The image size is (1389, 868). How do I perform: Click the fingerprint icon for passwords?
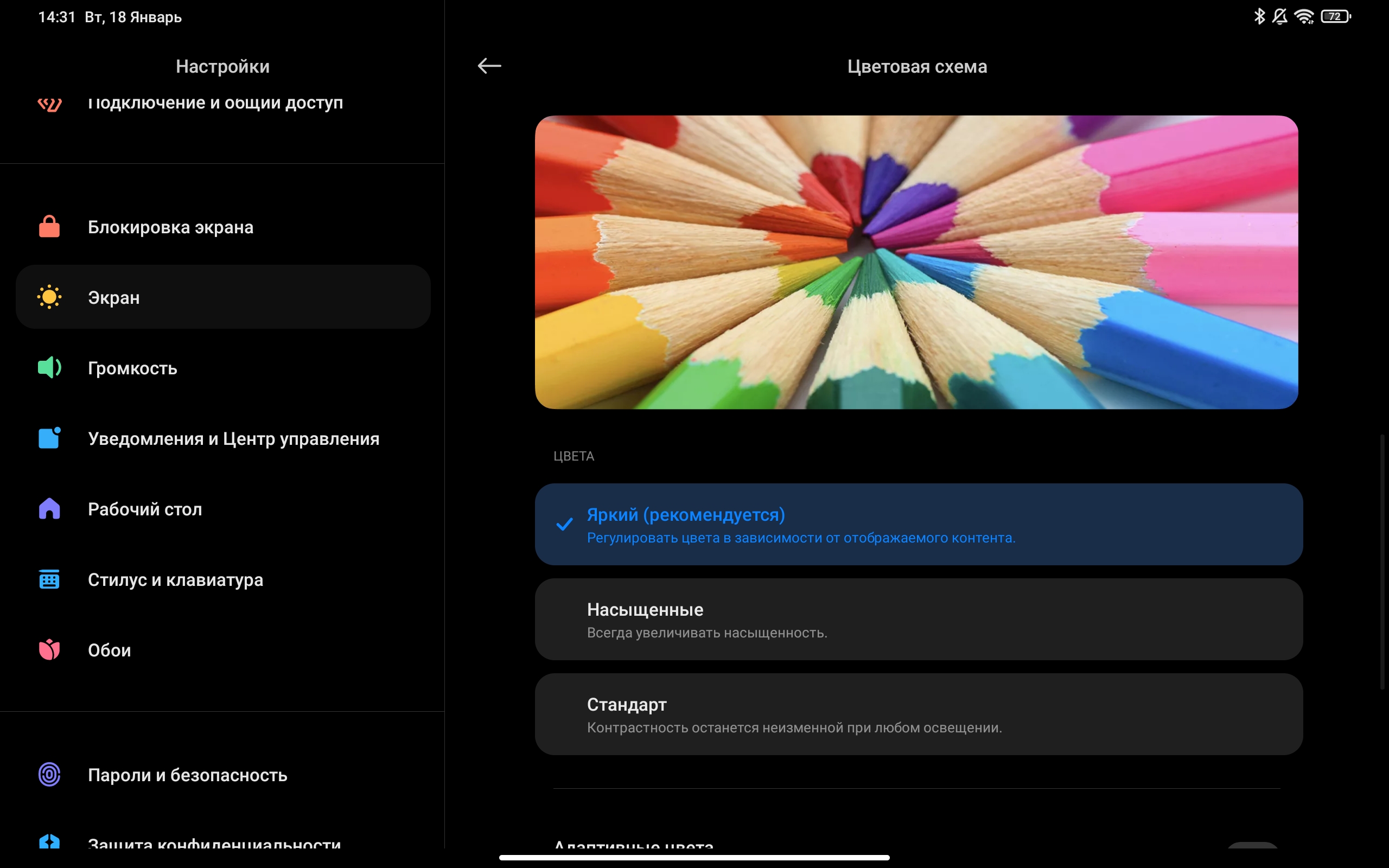coord(49,775)
